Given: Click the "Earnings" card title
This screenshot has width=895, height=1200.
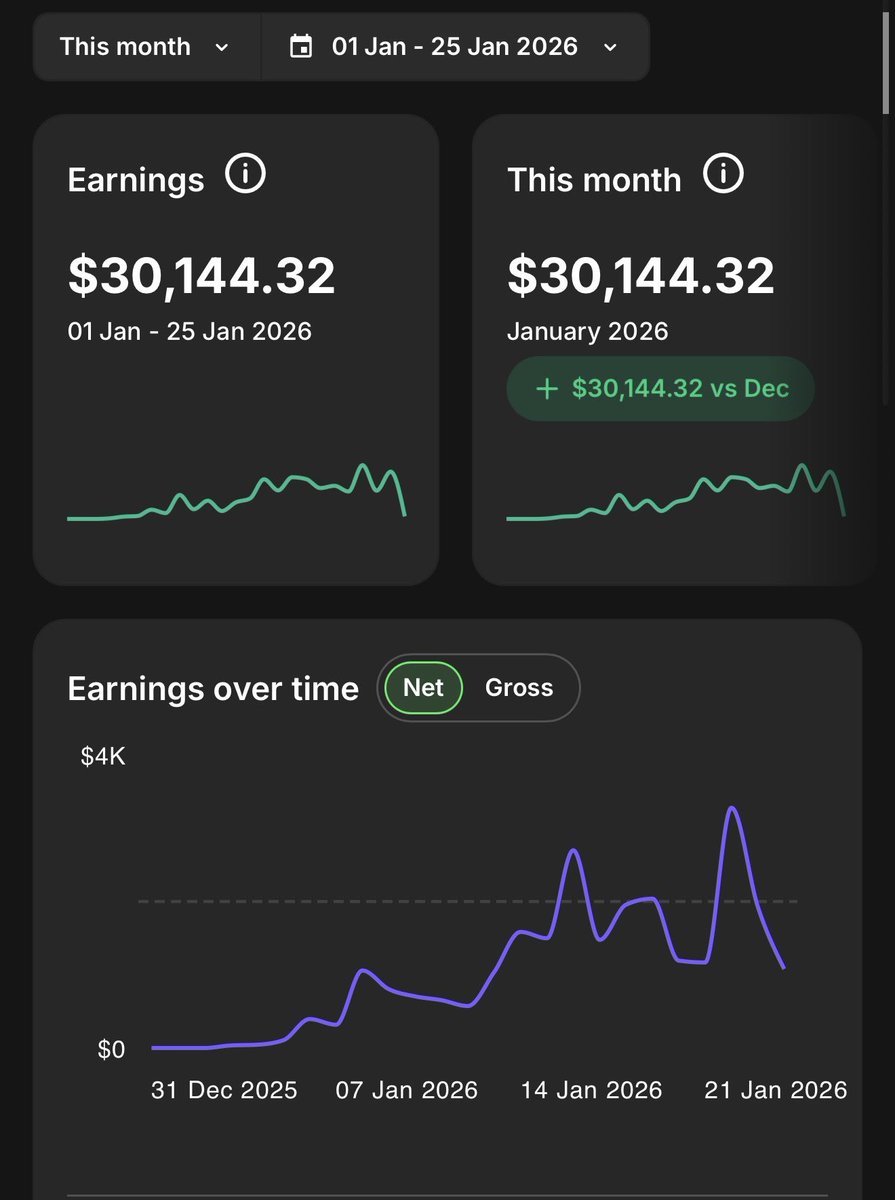Looking at the screenshot, I should (x=135, y=180).
